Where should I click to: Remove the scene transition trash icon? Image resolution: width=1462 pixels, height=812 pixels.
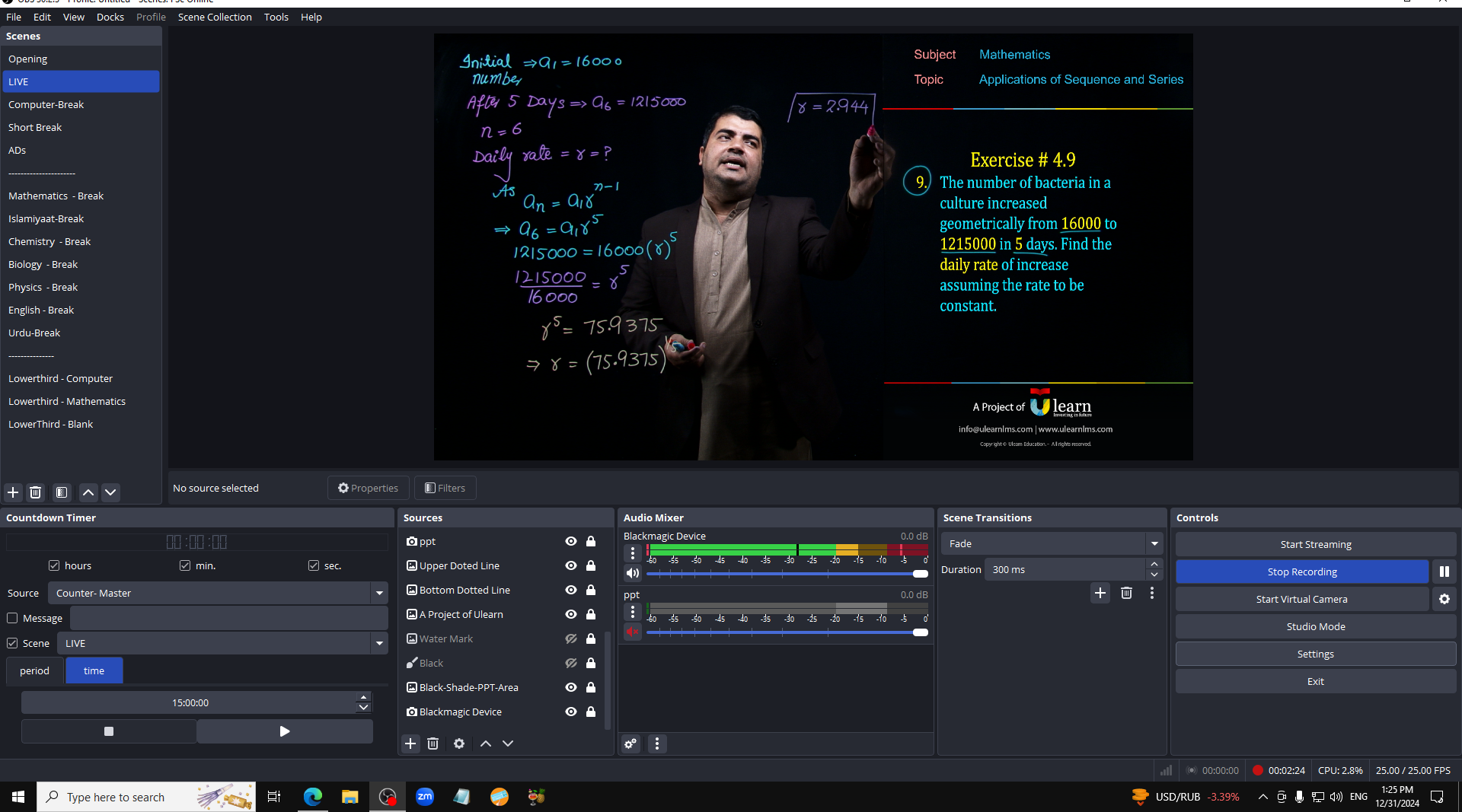click(x=1126, y=593)
